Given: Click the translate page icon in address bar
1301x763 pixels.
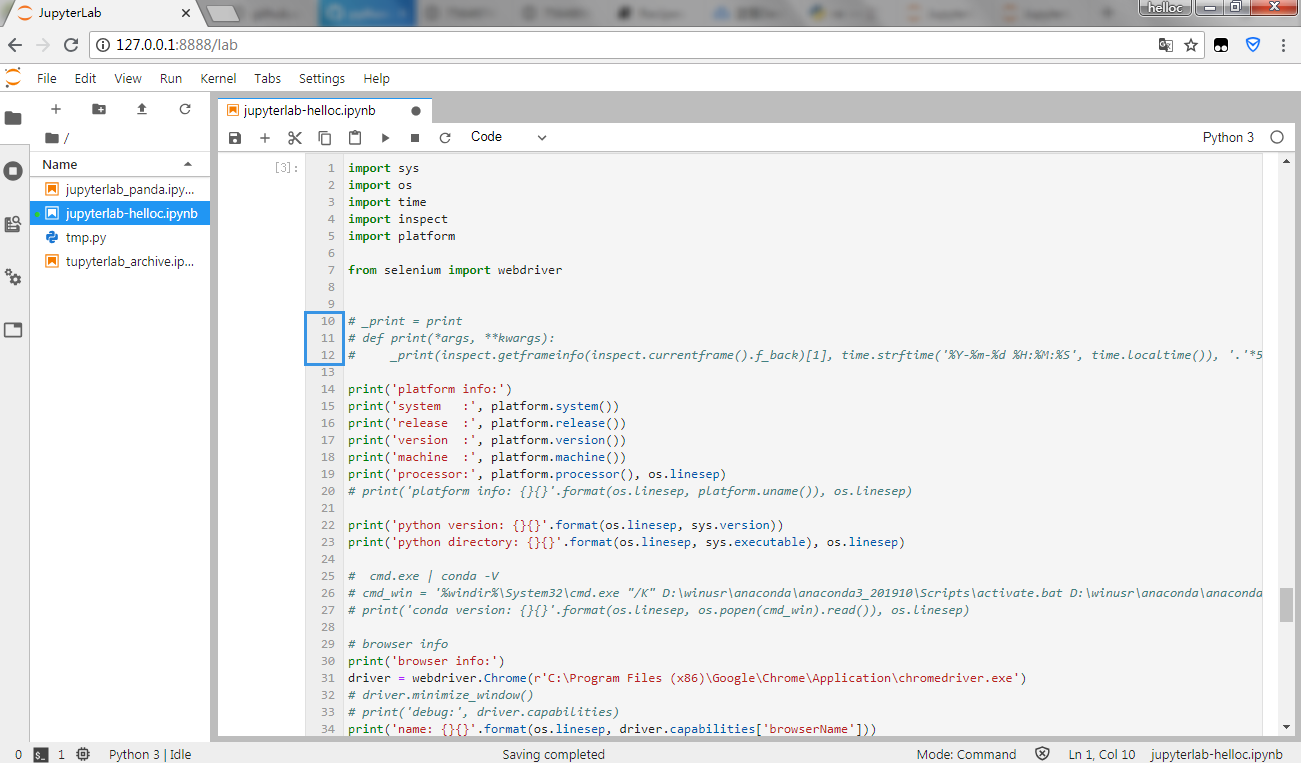Looking at the screenshot, I should coord(1165,45).
